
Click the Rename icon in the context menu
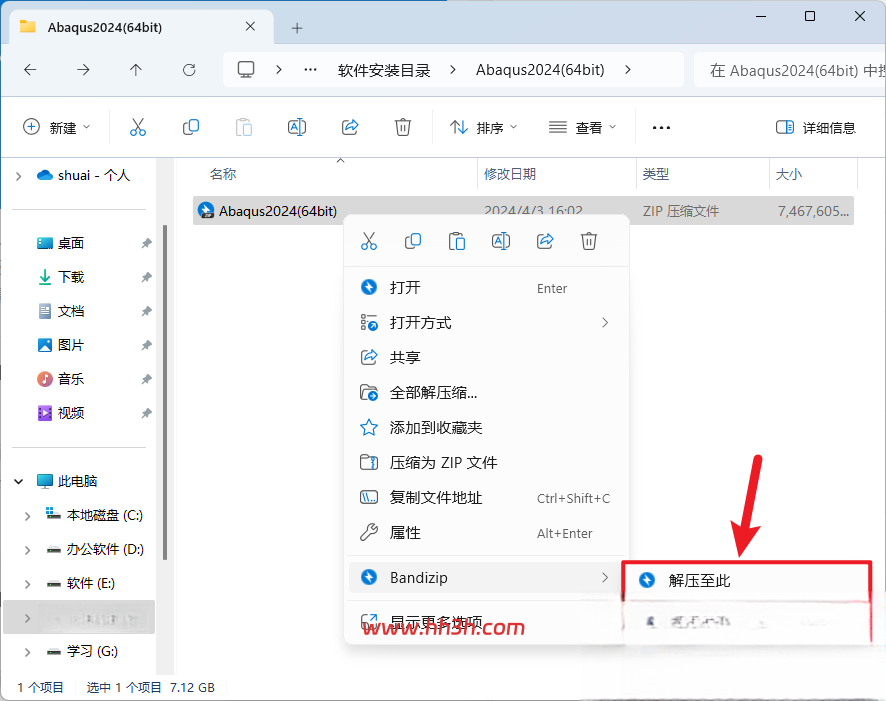[501, 241]
